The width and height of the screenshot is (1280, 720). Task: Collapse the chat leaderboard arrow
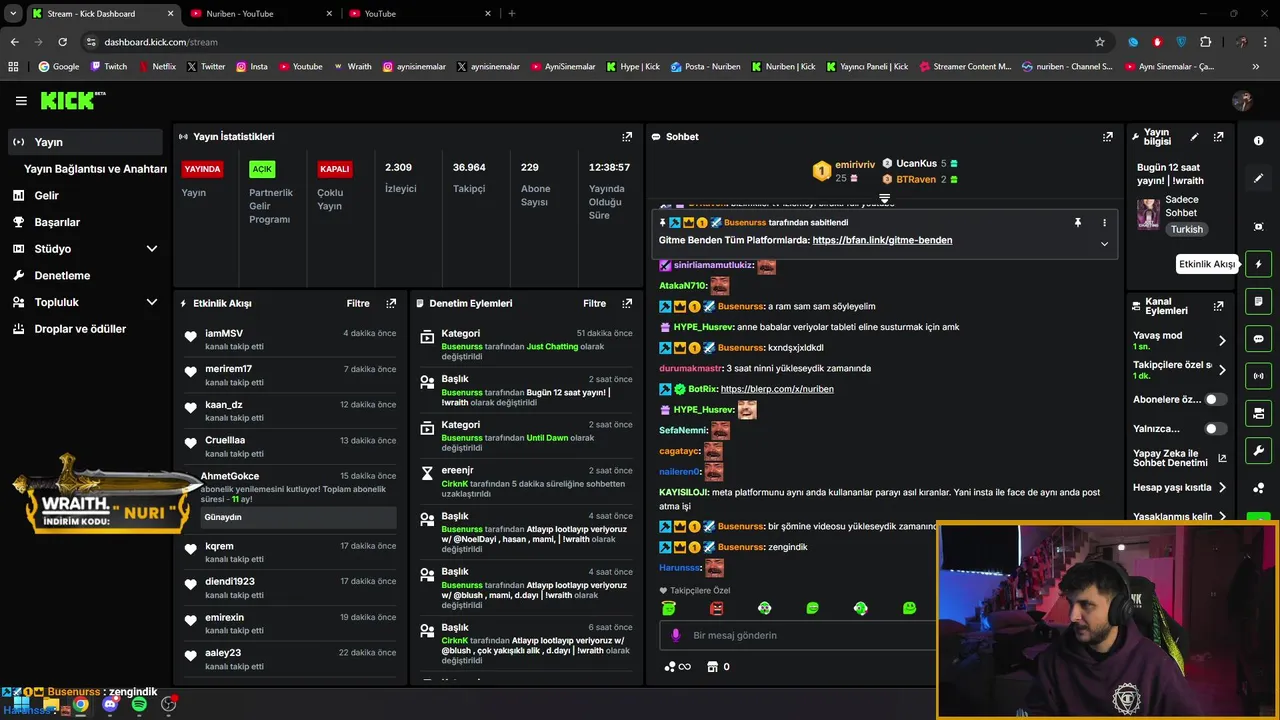coord(884,199)
